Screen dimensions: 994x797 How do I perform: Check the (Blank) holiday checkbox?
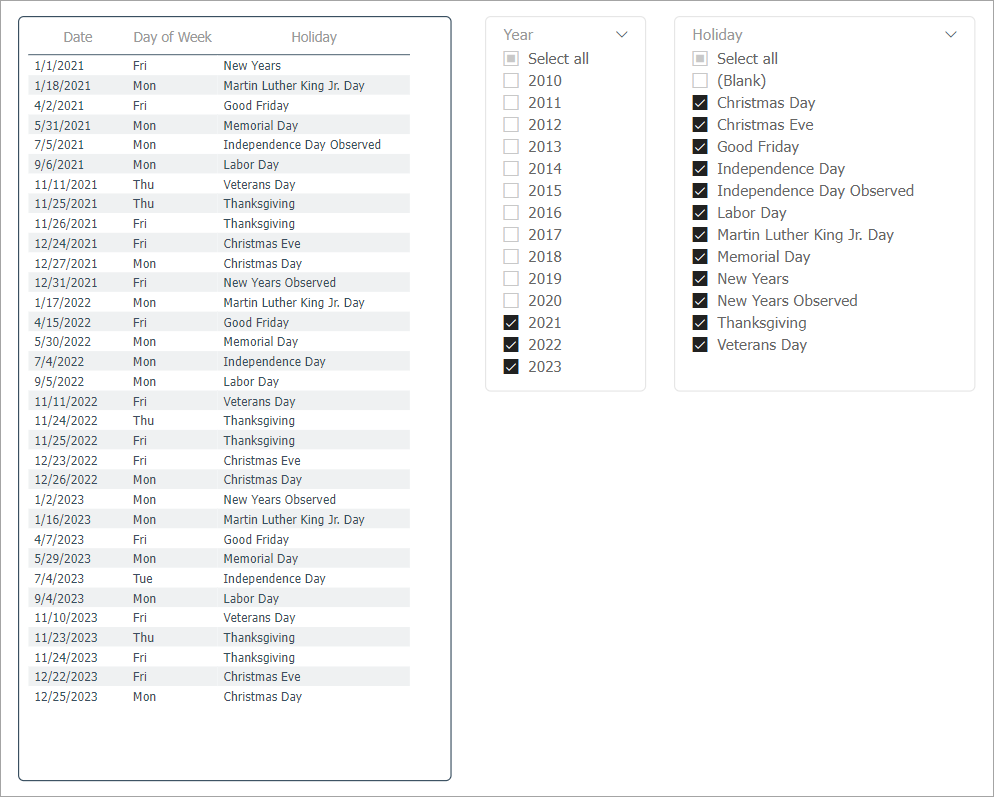click(x=700, y=81)
